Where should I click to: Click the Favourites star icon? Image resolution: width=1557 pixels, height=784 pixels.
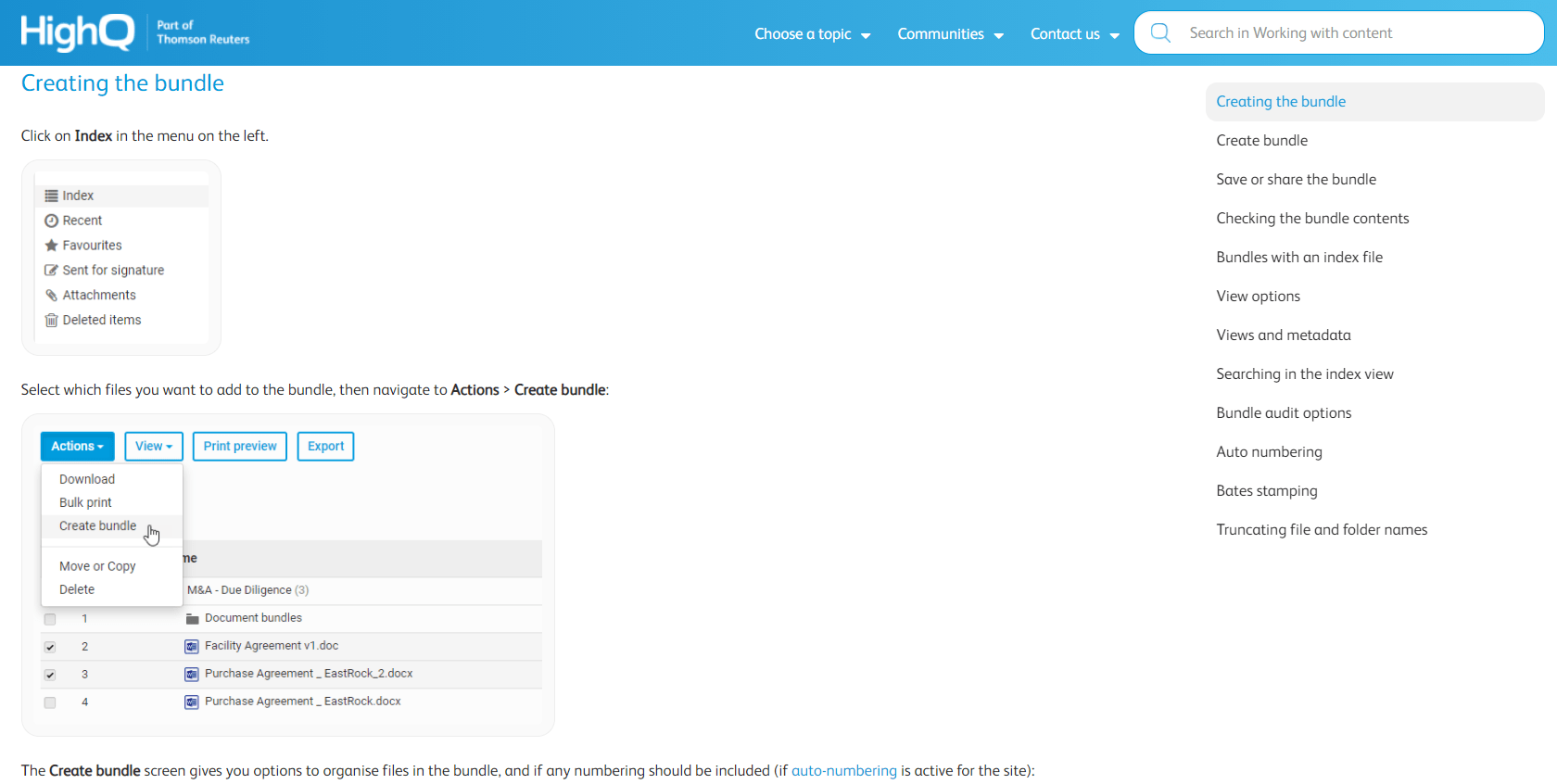51,246
